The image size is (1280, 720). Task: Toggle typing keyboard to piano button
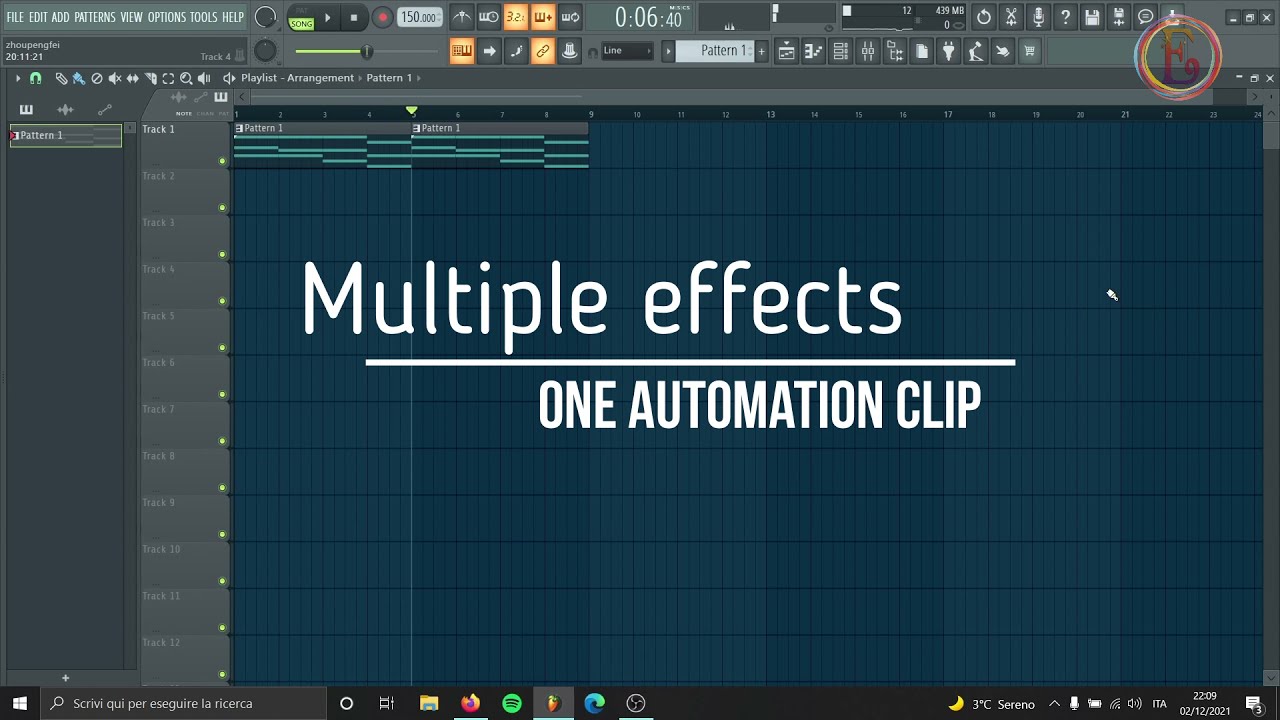pos(462,51)
